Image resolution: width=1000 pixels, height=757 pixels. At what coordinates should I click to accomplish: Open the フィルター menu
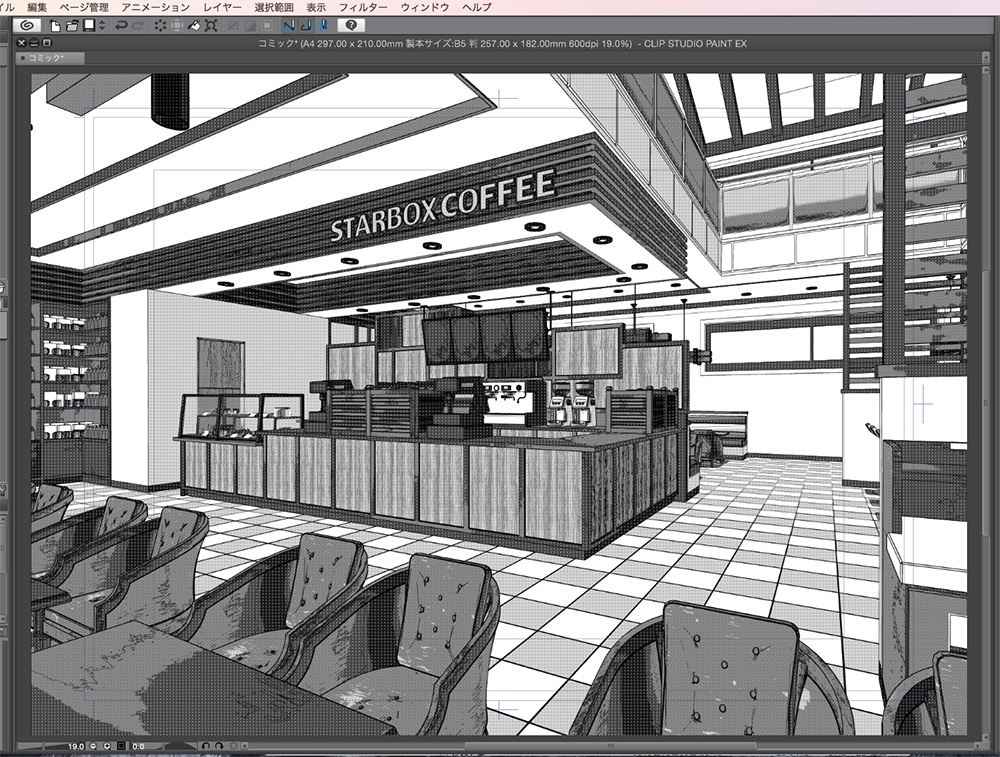[x=363, y=7]
